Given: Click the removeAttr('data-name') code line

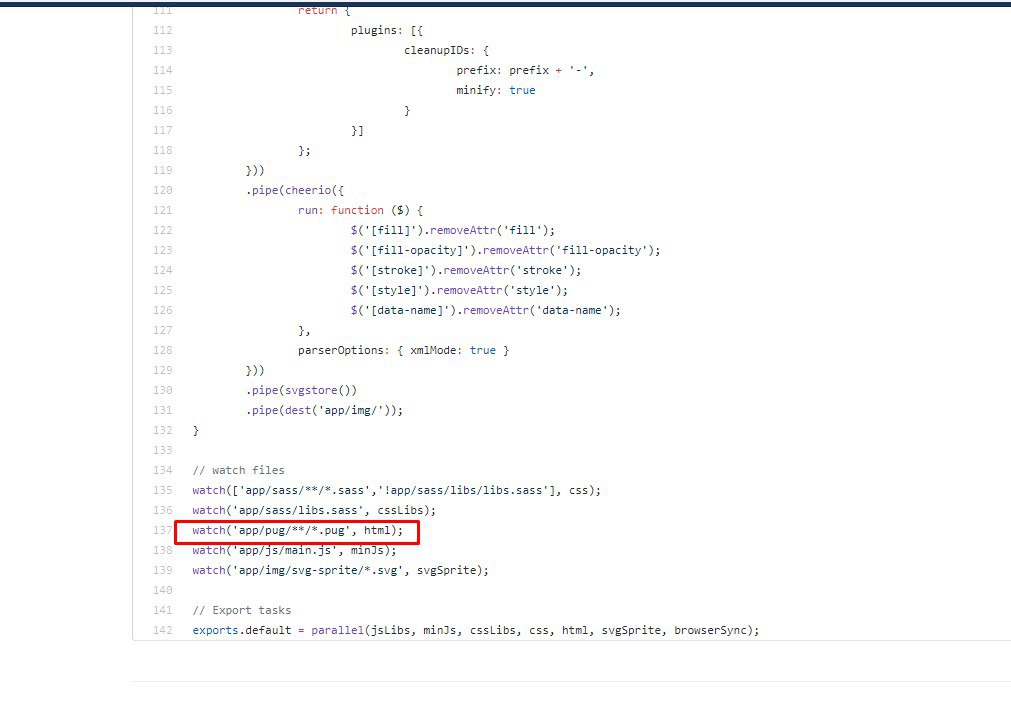Looking at the screenshot, I should pos(486,310).
